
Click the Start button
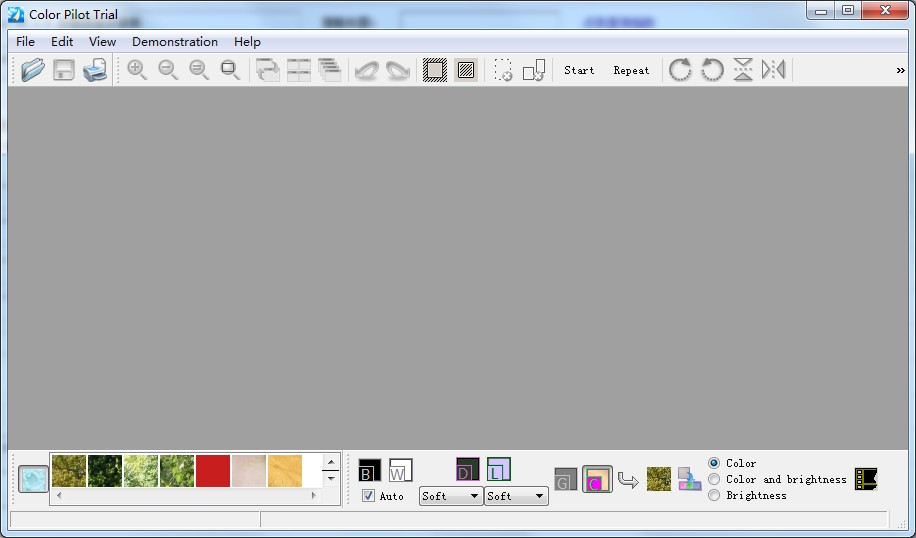579,70
